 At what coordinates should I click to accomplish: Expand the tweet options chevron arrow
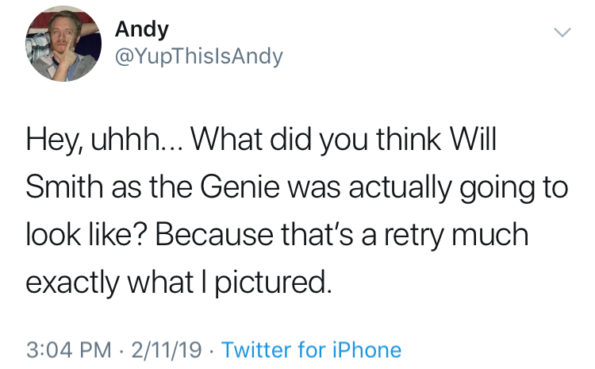click(562, 32)
